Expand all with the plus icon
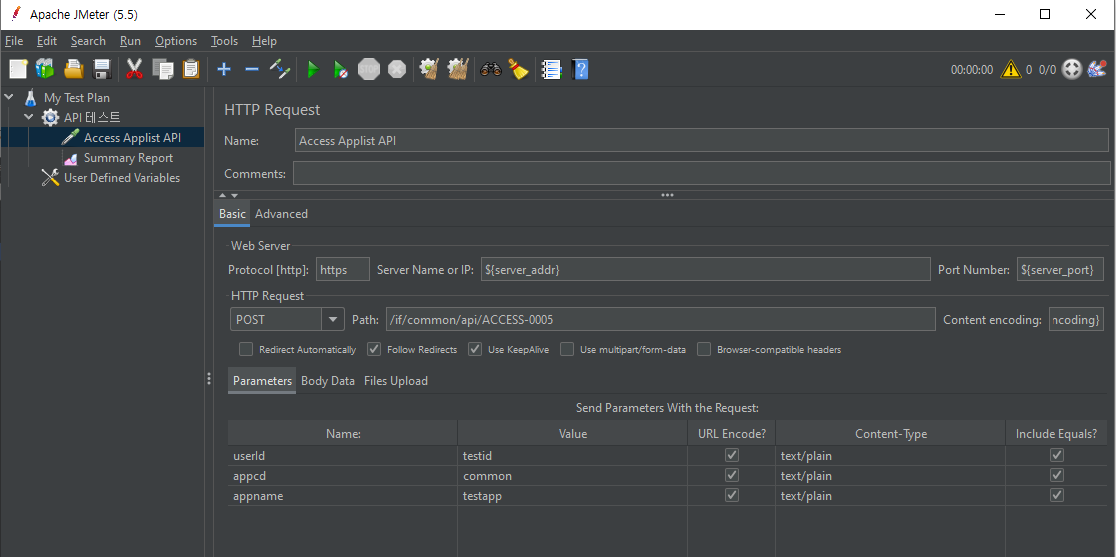The image size is (1116, 557). click(224, 70)
